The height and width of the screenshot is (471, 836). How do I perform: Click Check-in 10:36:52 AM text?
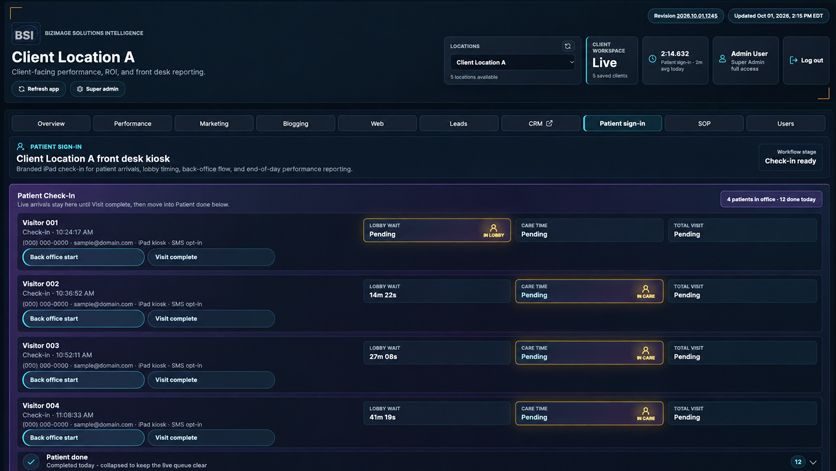pyautogui.click(x=58, y=293)
